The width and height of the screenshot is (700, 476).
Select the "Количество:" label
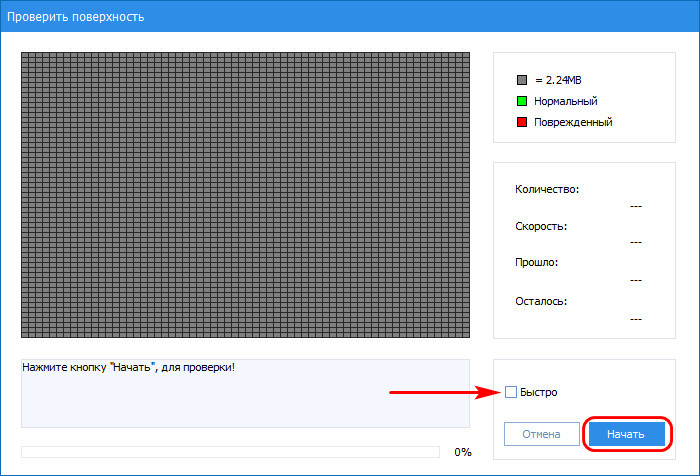(x=547, y=189)
